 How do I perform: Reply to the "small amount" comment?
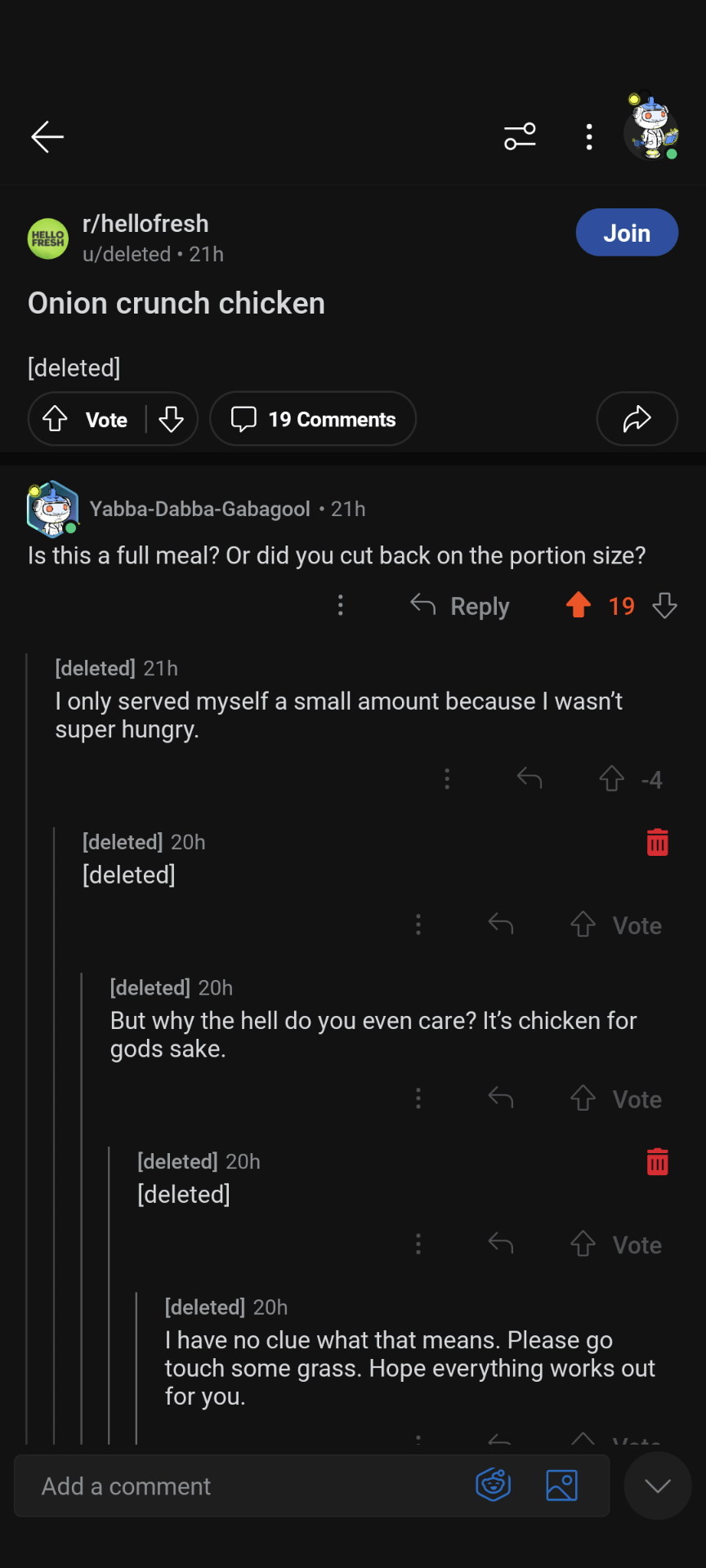click(x=529, y=779)
